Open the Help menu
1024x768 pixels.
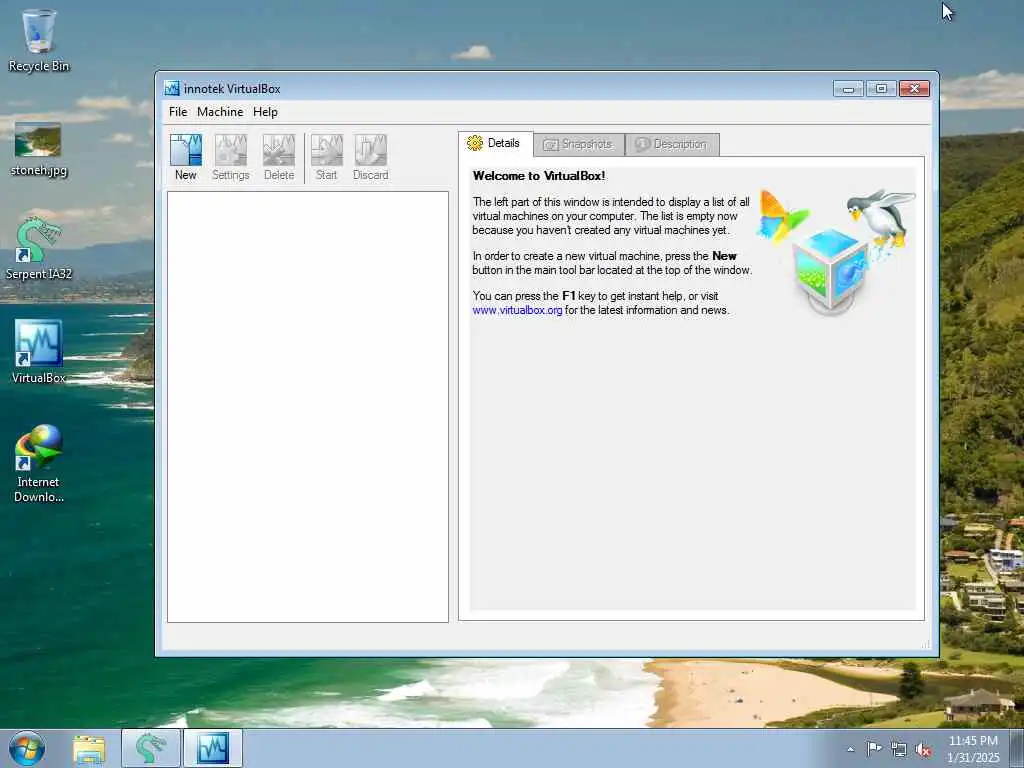click(265, 112)
